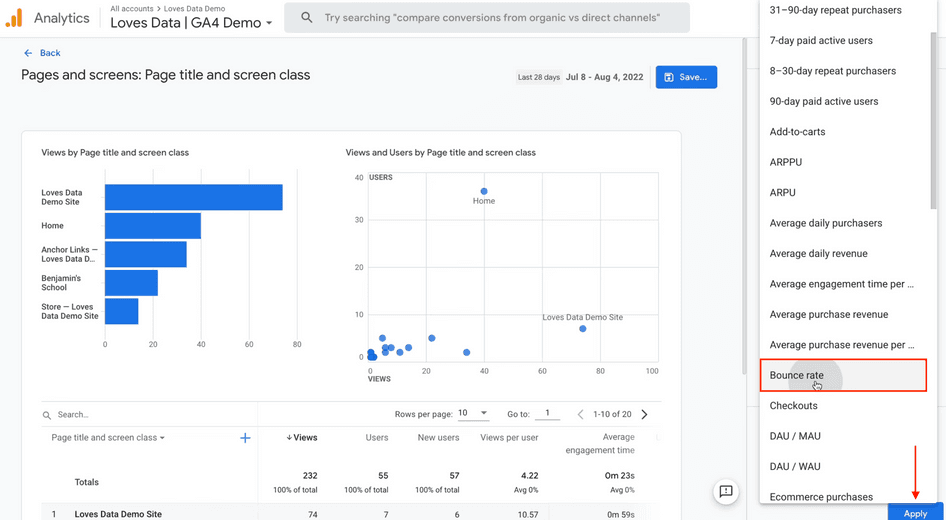Click the 1-10 of 20 pagination text
This screenshot has width=946, height=520.
tap(612, 414)
